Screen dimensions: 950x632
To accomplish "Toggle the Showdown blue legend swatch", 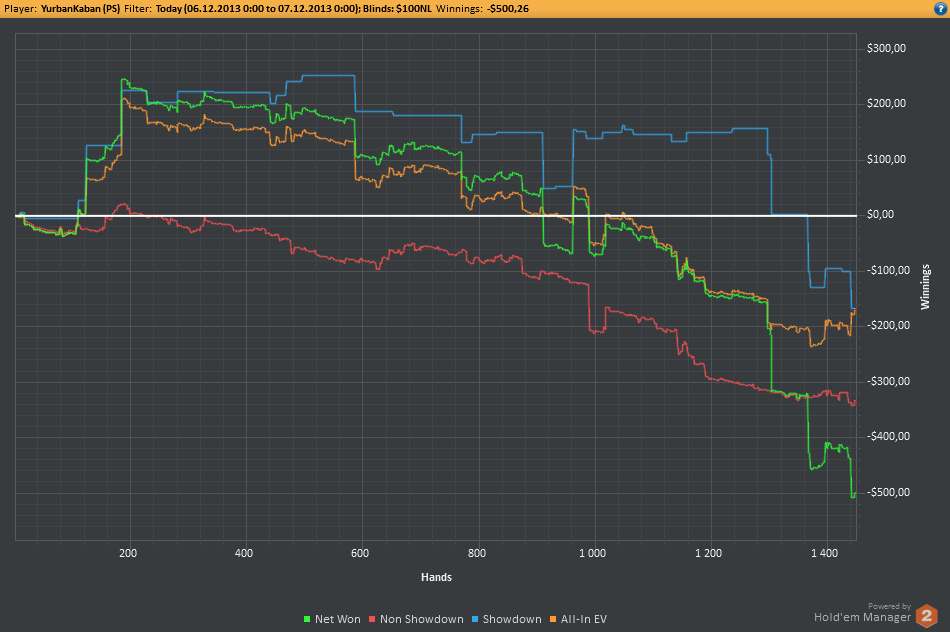I will click(475, 619).
